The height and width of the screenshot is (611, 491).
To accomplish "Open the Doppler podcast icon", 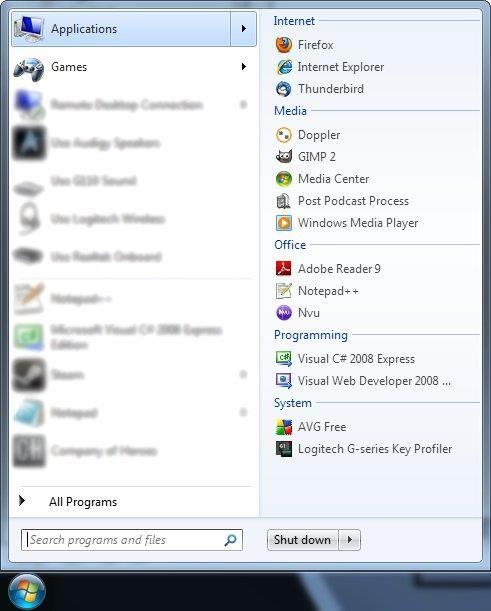I will click(284, 135).
